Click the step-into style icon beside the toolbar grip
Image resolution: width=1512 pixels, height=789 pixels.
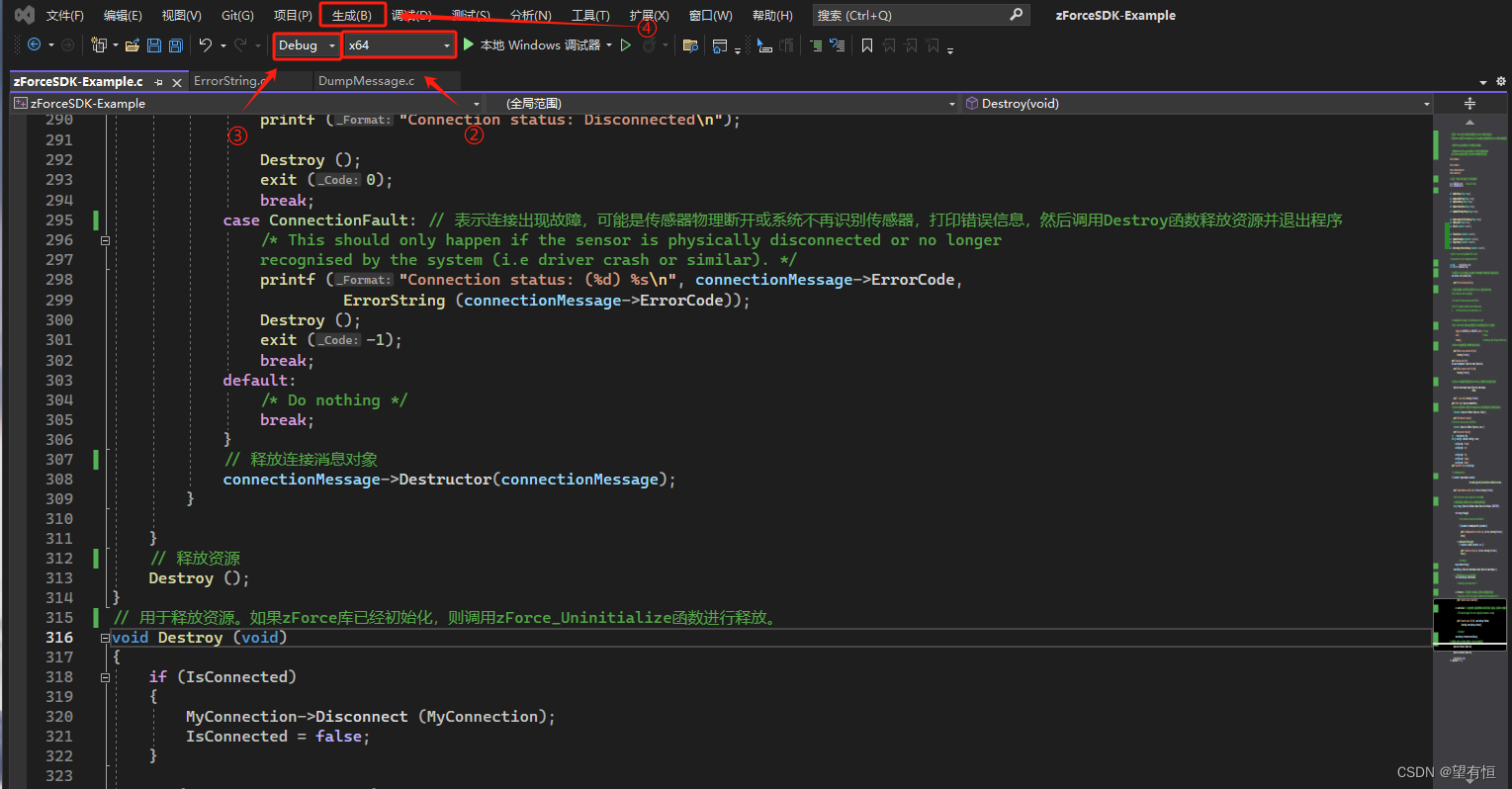[x=764, y=45]
